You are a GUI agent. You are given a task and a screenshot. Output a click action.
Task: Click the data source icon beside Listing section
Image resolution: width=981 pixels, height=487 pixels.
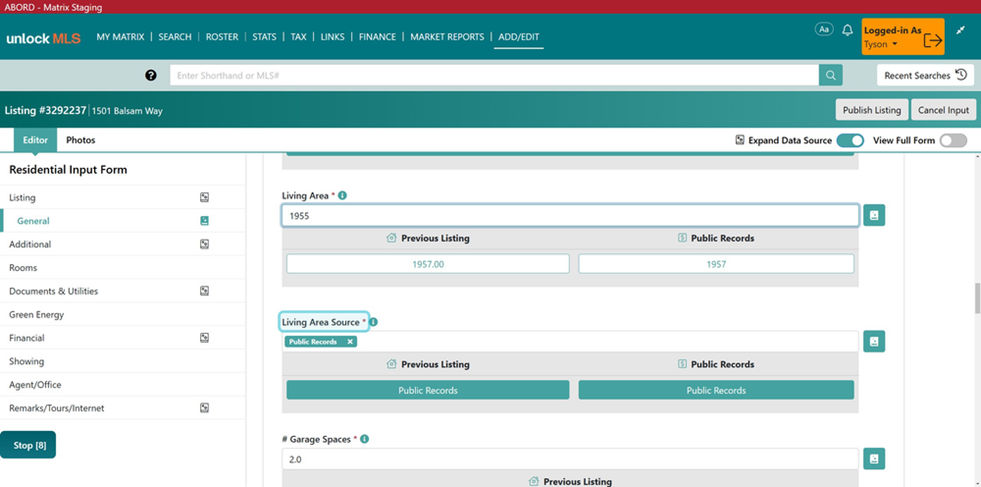click(x=204, y=197)
